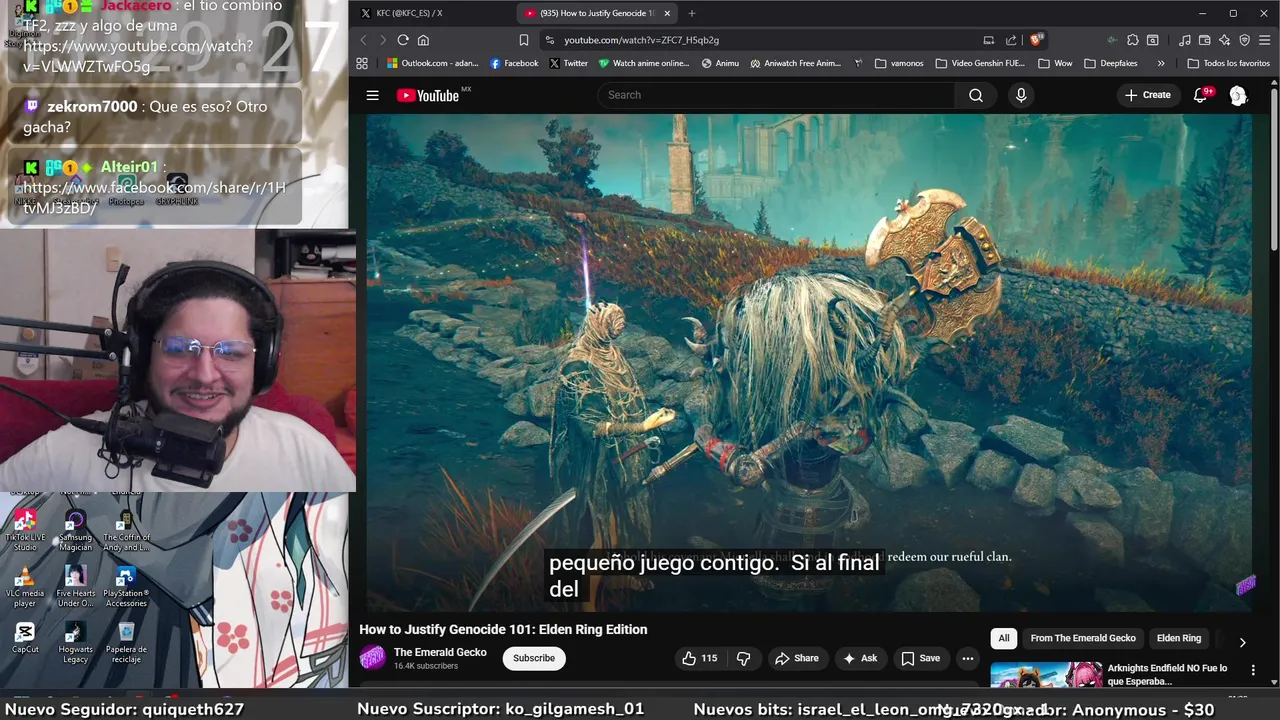Image resolution: width=1280 pixels, height=720 pixels.
Task: Open the Brave Wallet icon
Action: (1204, 40)
